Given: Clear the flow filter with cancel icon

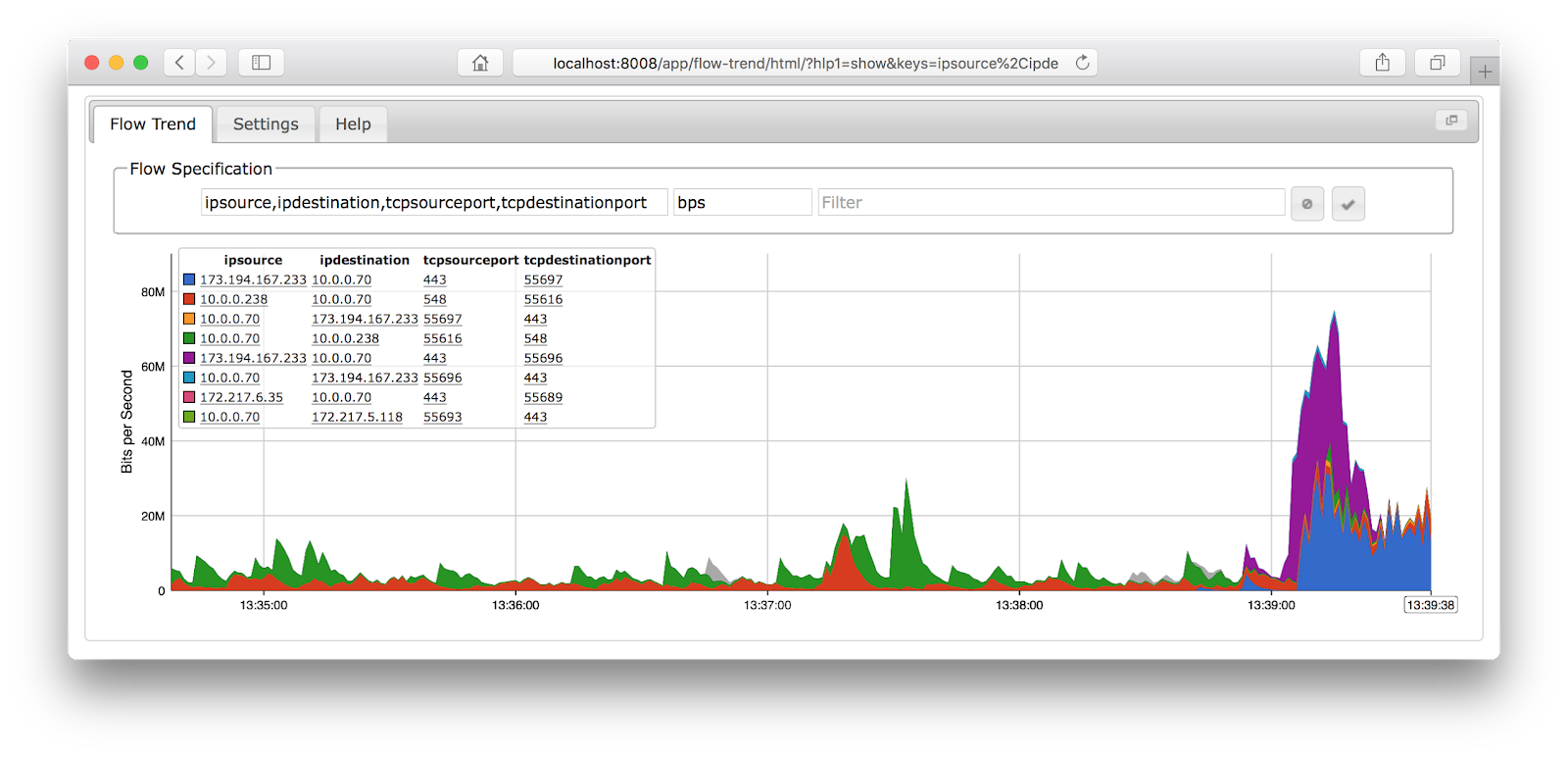Looking at the screenshot, I should [1307, 204].
